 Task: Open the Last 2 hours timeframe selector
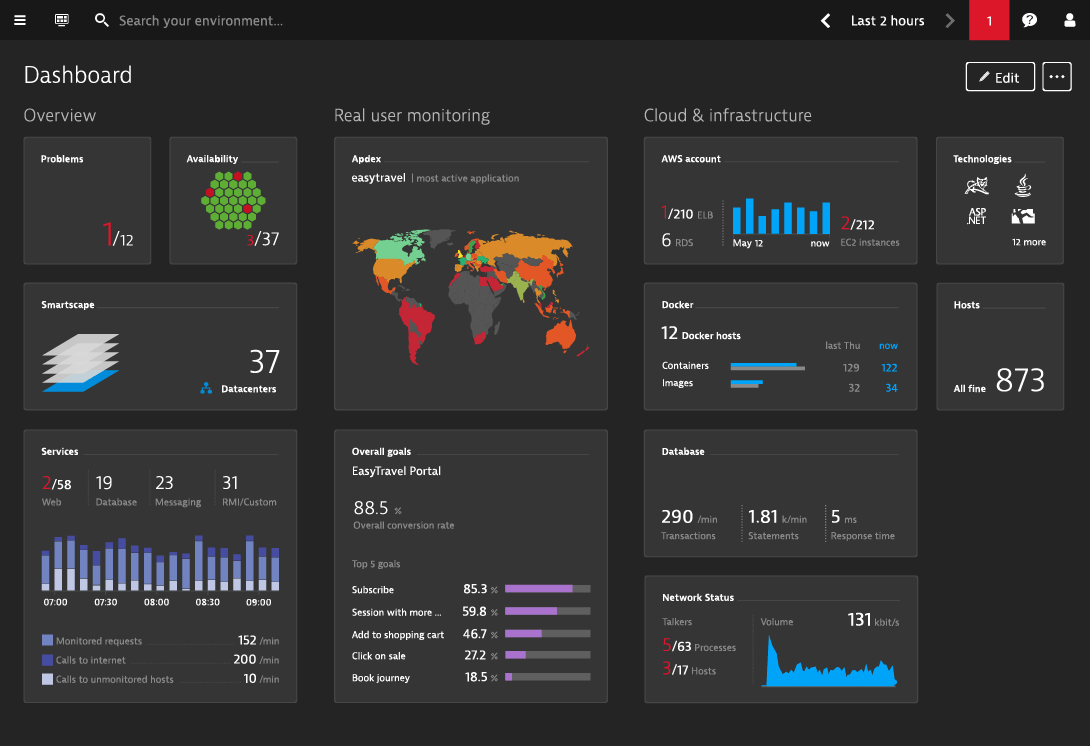pos(887,20)
